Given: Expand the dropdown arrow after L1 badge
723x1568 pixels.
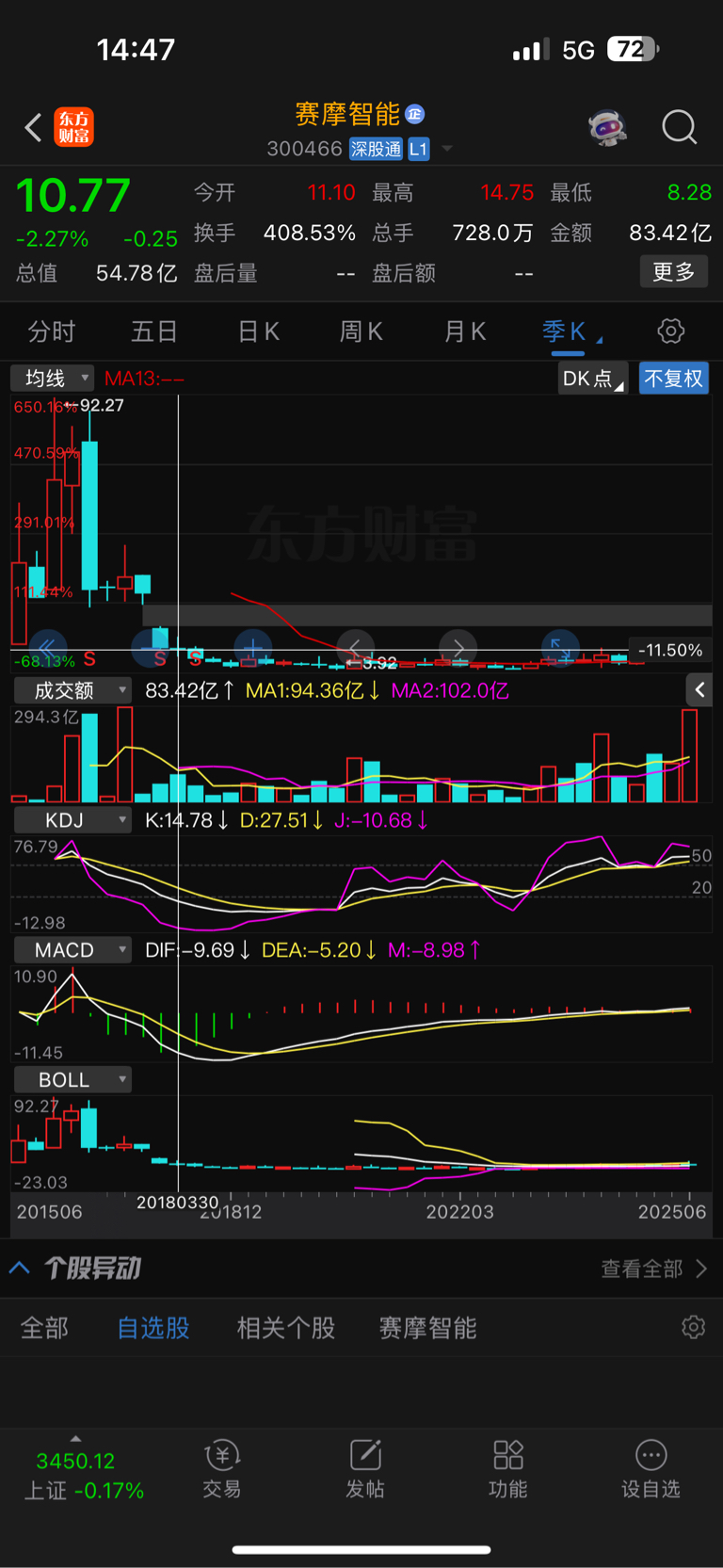Looking at the screenshot, I should click(x=447, y=149).
